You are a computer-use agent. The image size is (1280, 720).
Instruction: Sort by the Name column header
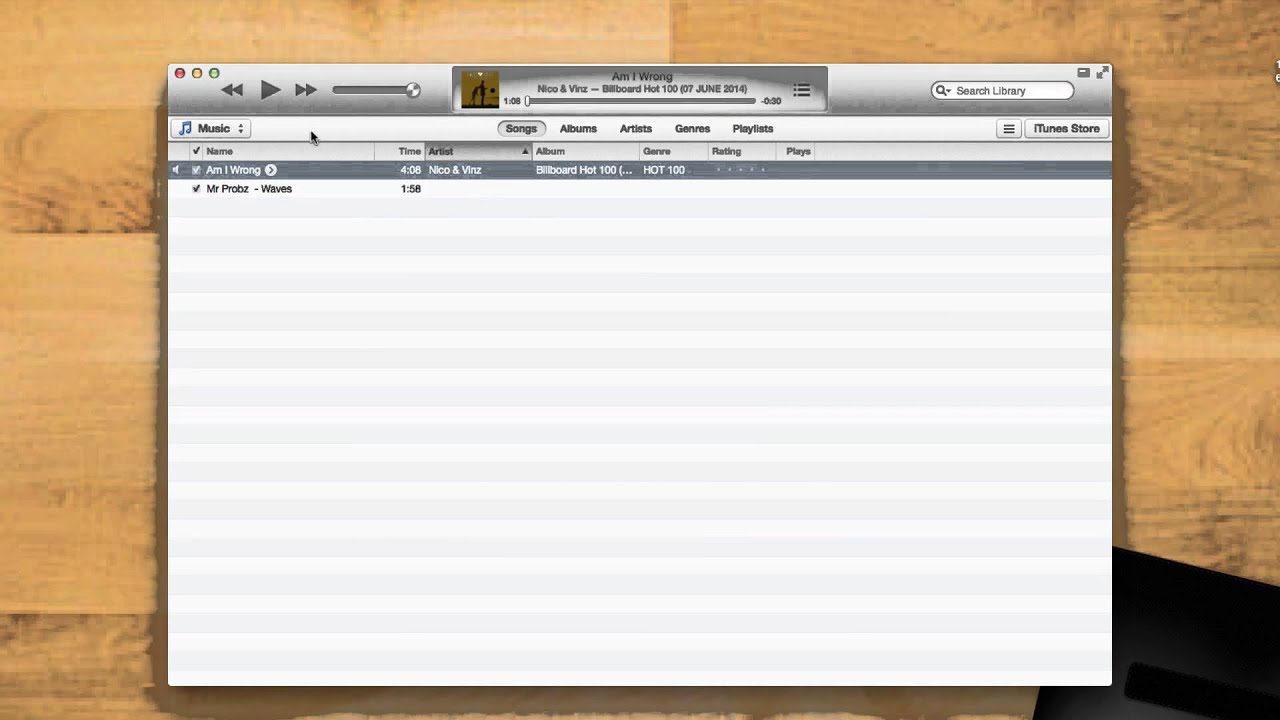(288, 151)
